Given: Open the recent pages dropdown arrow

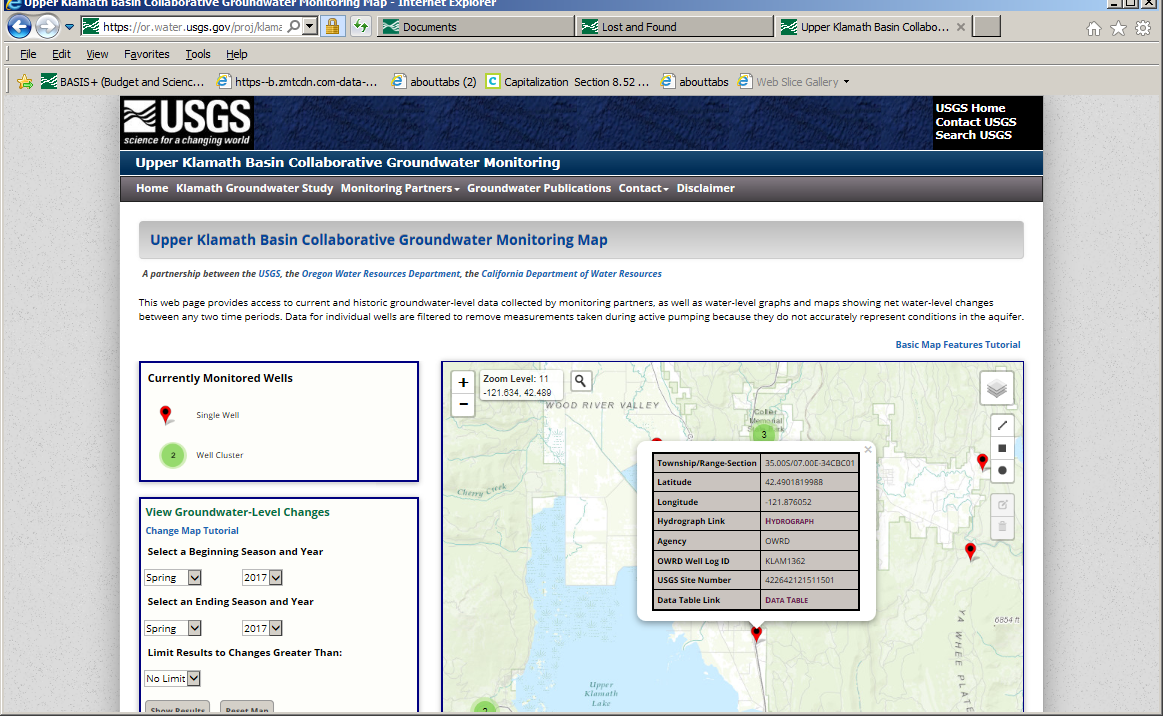Looking at the screenshot, I should click(x=69, y=27).
